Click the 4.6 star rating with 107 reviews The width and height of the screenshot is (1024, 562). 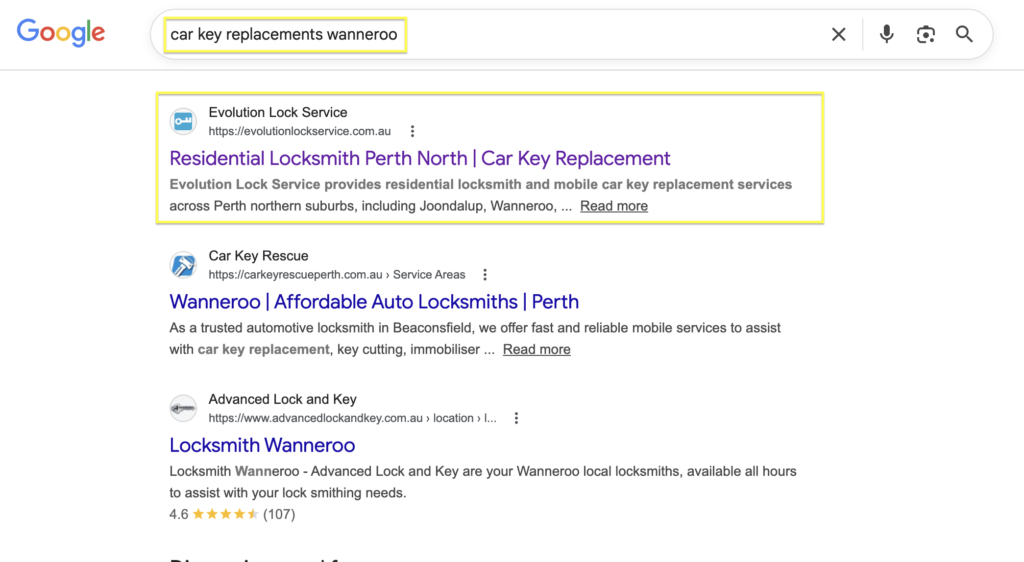(x=232, y=514)
